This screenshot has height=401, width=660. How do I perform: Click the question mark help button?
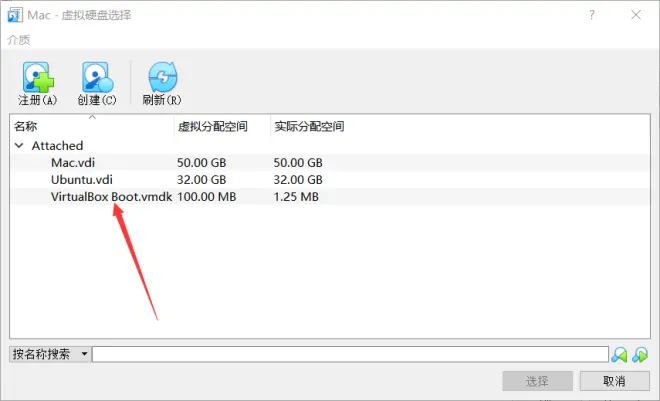pos(592,15)
